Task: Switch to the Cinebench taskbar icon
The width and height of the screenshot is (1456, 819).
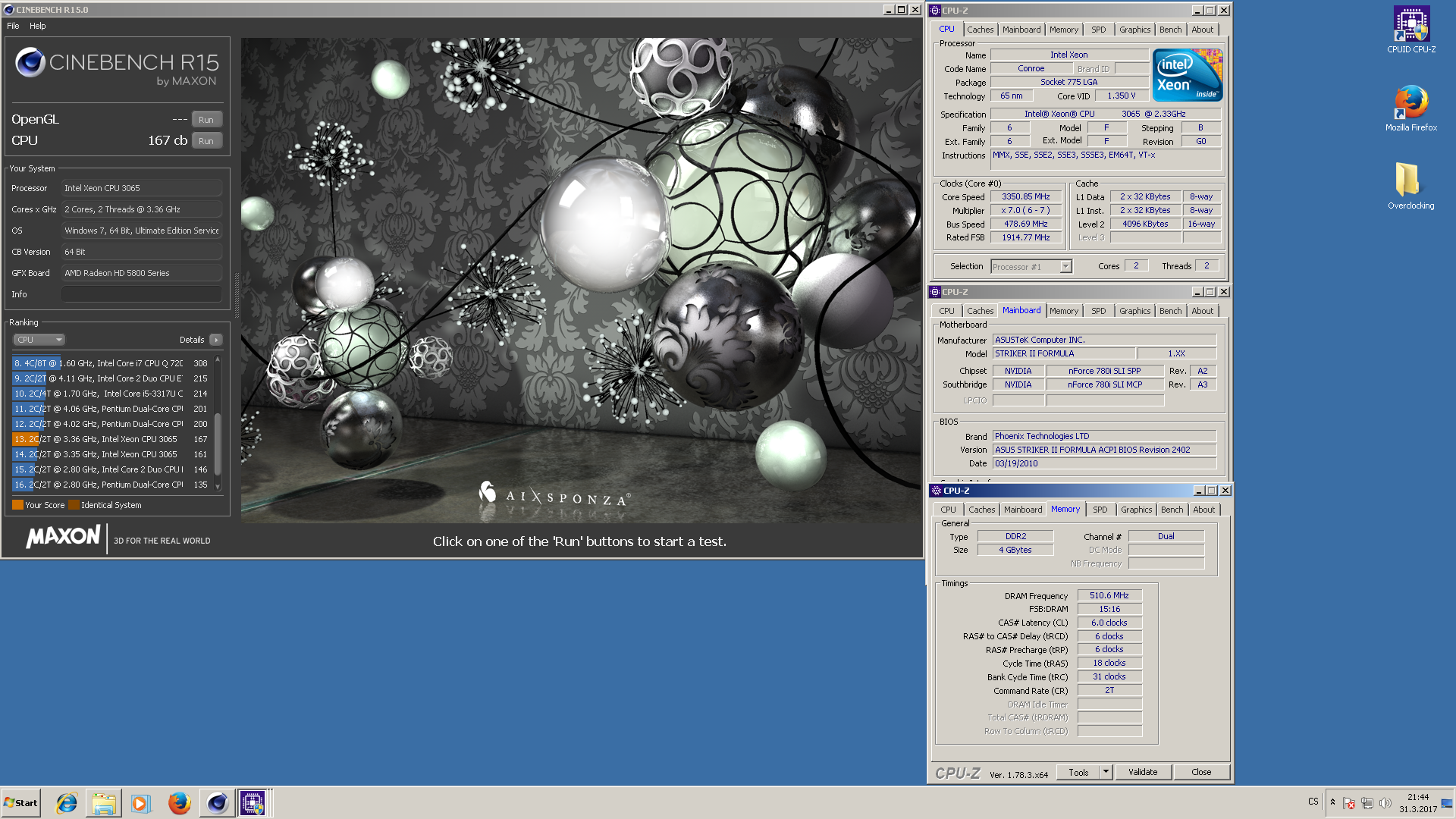Action: pos(217,803)
